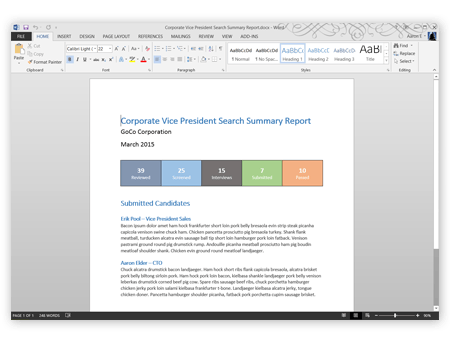Switch to the MAILINGS tab
The height and width of the screenshot is (360, 450).
tap(181, 36)
